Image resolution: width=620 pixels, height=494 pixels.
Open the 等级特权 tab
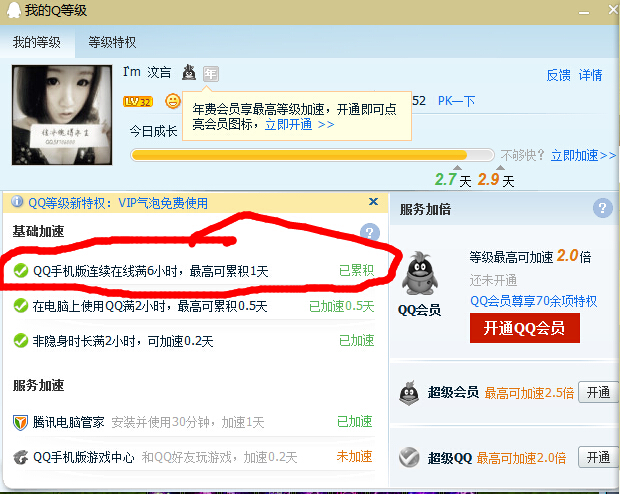pyautogui.click(x=112, y=42)
